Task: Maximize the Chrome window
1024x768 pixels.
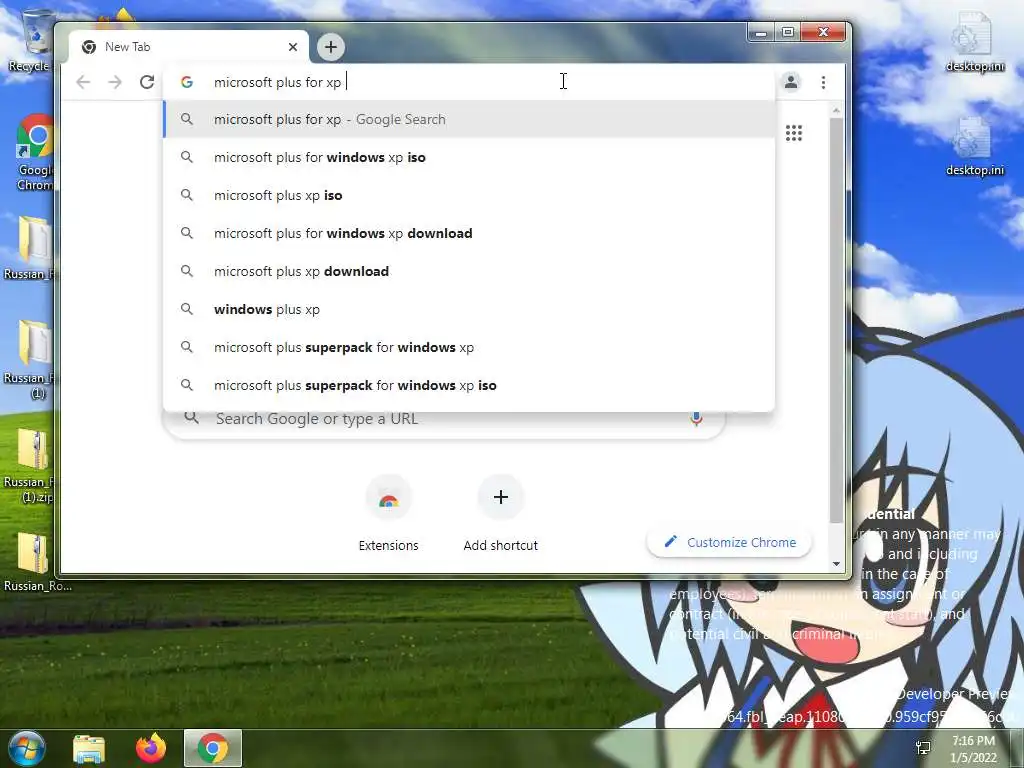Action: pyautogui.click(x=788, y=32)
